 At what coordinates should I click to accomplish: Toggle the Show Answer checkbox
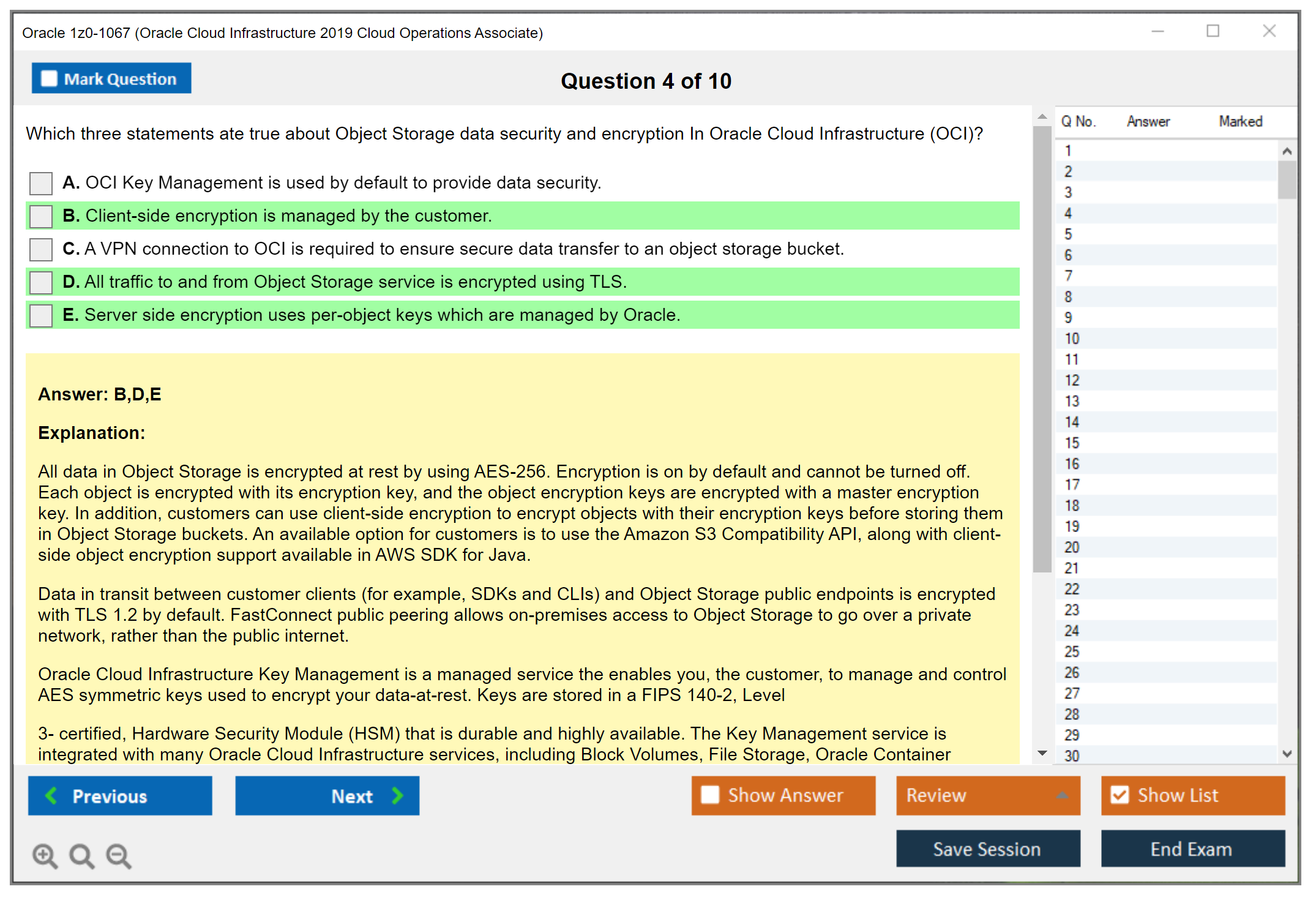click(x=710, y=795)
